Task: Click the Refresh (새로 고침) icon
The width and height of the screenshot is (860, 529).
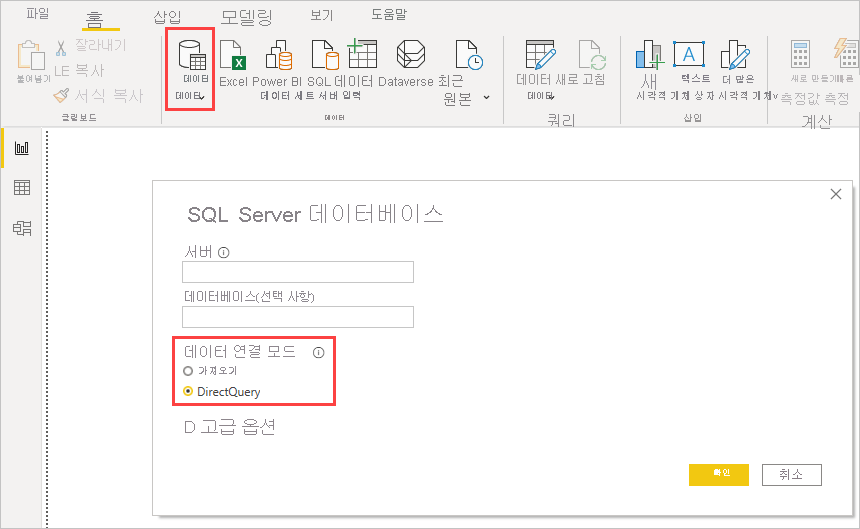Action: tap(592, 55)
